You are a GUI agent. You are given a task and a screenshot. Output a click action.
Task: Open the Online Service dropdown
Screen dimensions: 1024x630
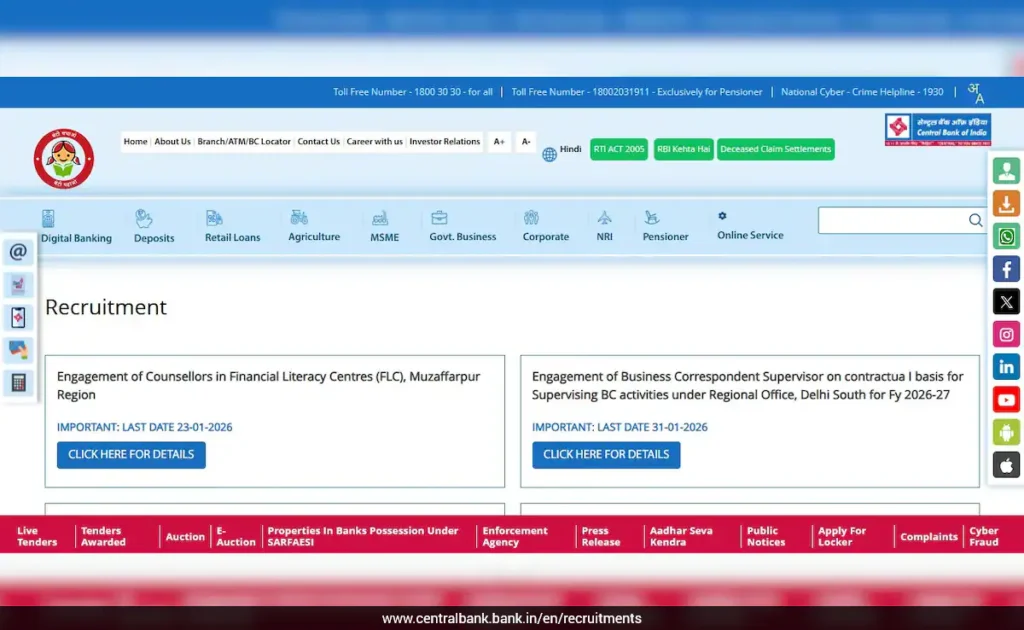coord(750,227)
